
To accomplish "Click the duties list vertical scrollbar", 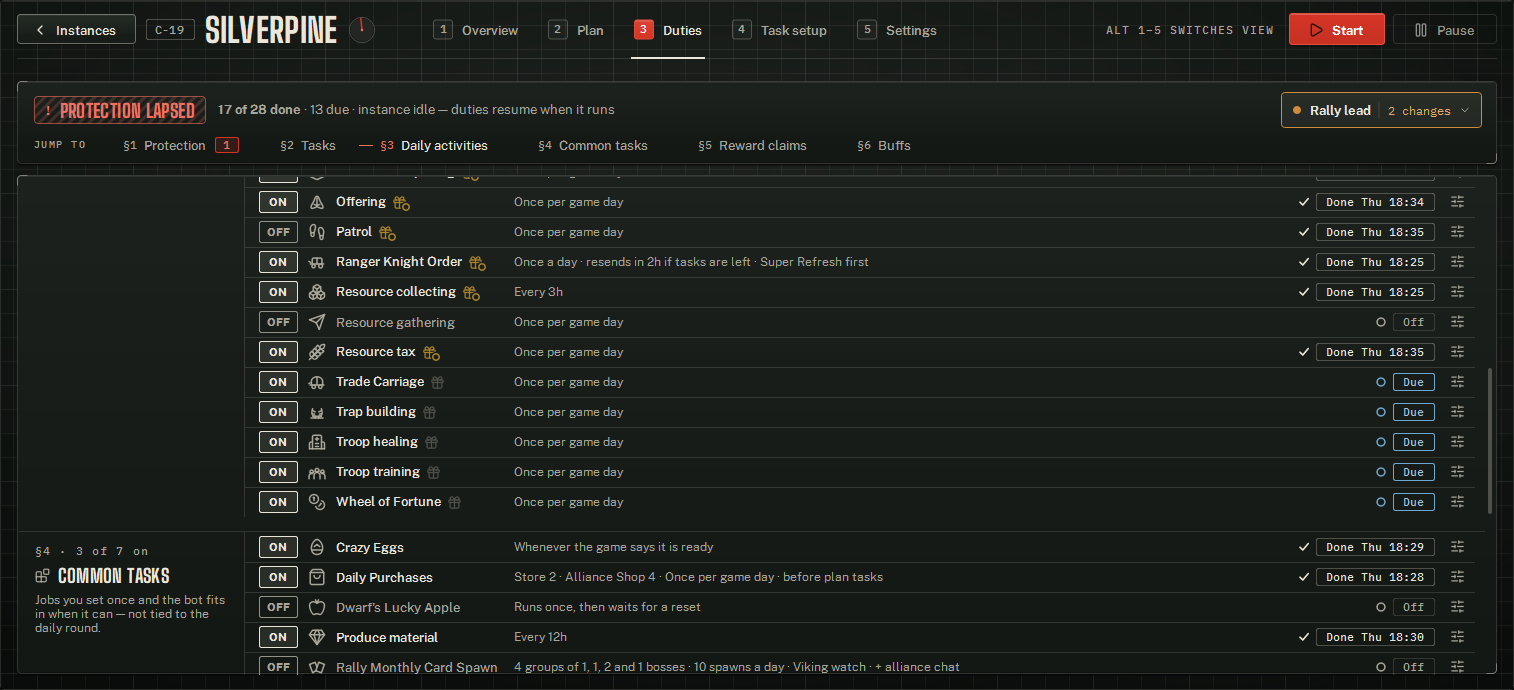I will point(1490,440).
